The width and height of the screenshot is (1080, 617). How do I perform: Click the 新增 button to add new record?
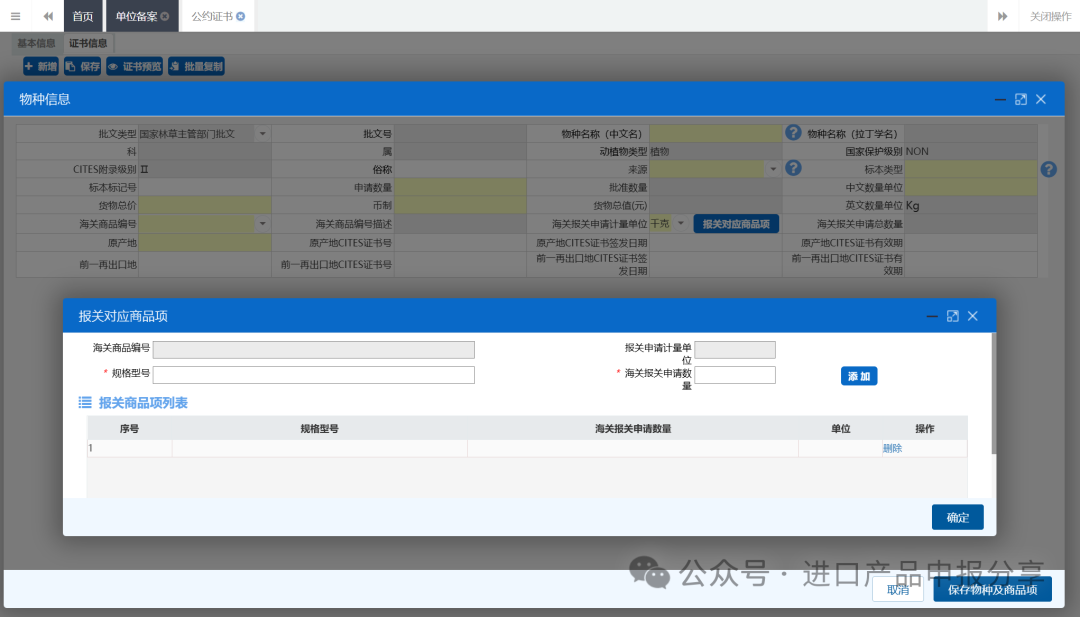(40, 65)
